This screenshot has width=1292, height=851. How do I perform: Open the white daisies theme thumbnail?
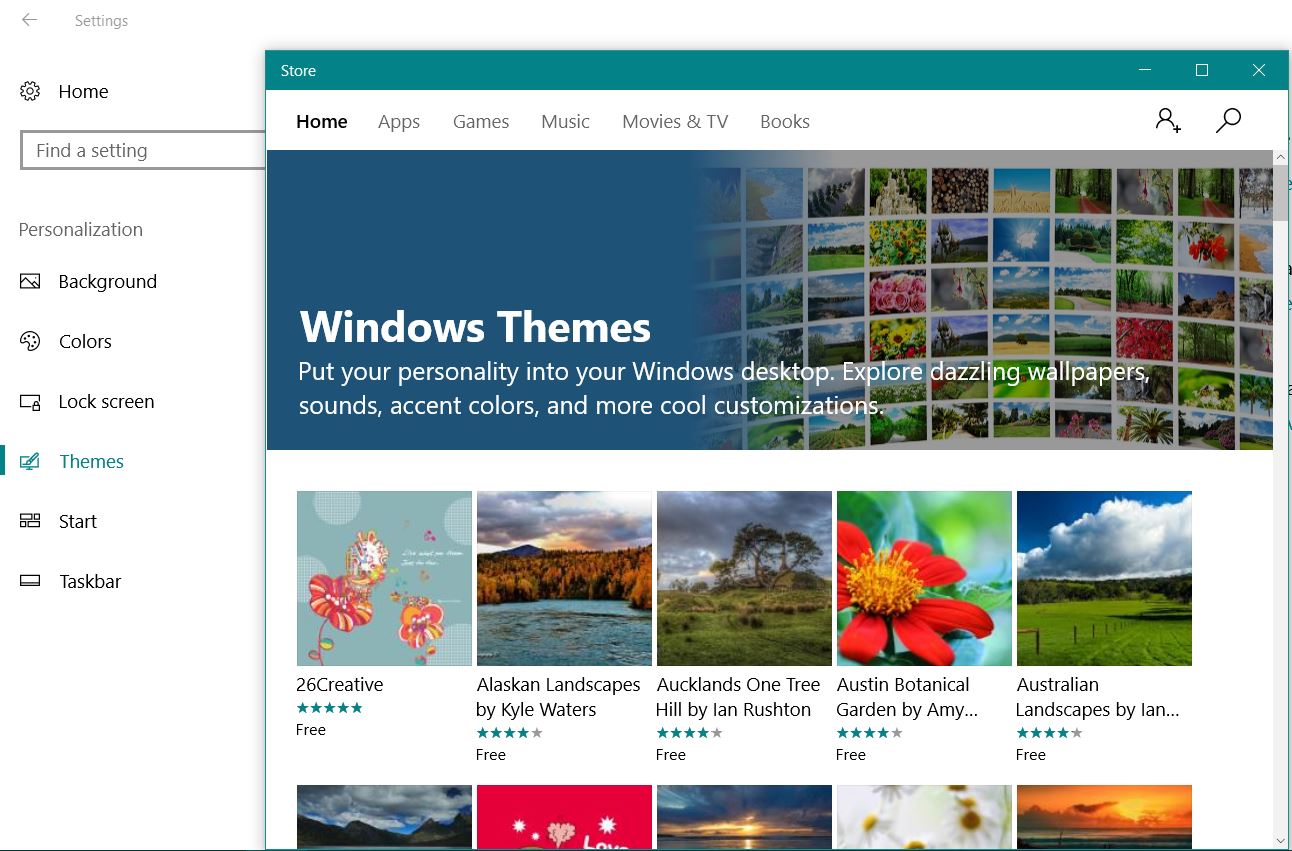pos(924,818)
